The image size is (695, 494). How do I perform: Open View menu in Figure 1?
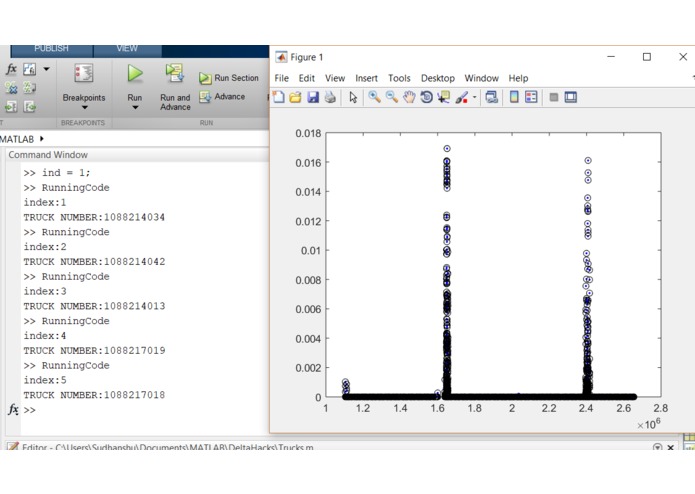(x=335, y=78)
